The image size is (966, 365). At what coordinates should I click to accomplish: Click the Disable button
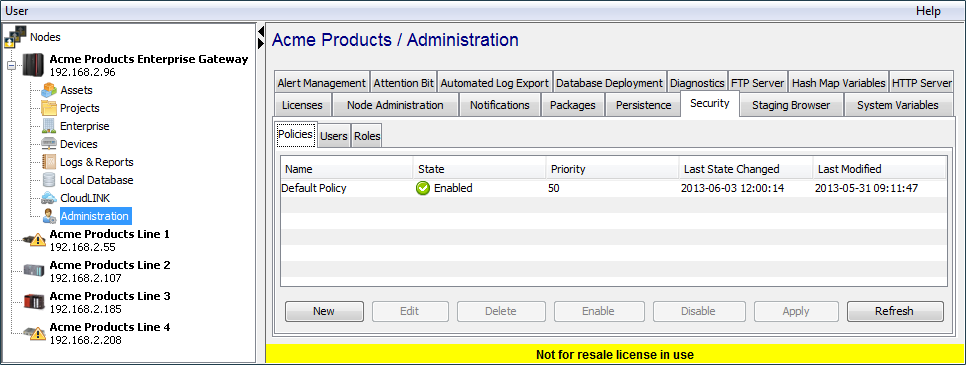698,311
